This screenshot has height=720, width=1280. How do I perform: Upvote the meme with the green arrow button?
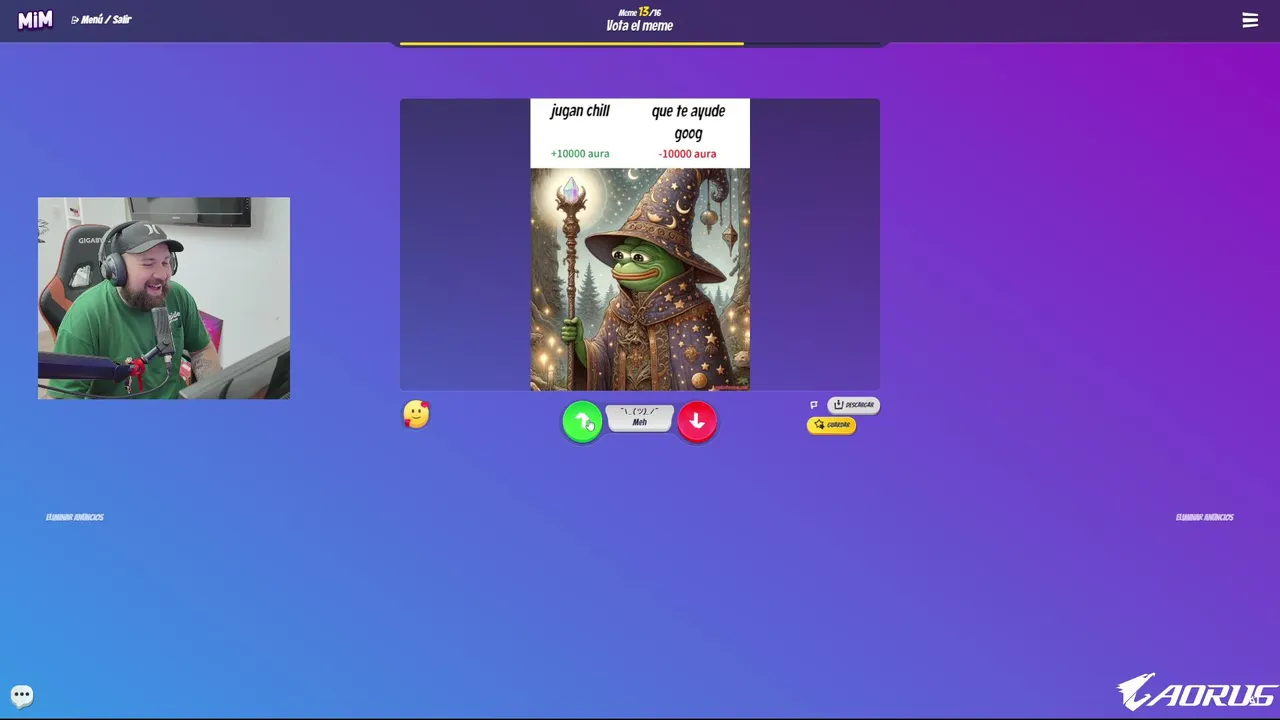[x=582, y=422]
